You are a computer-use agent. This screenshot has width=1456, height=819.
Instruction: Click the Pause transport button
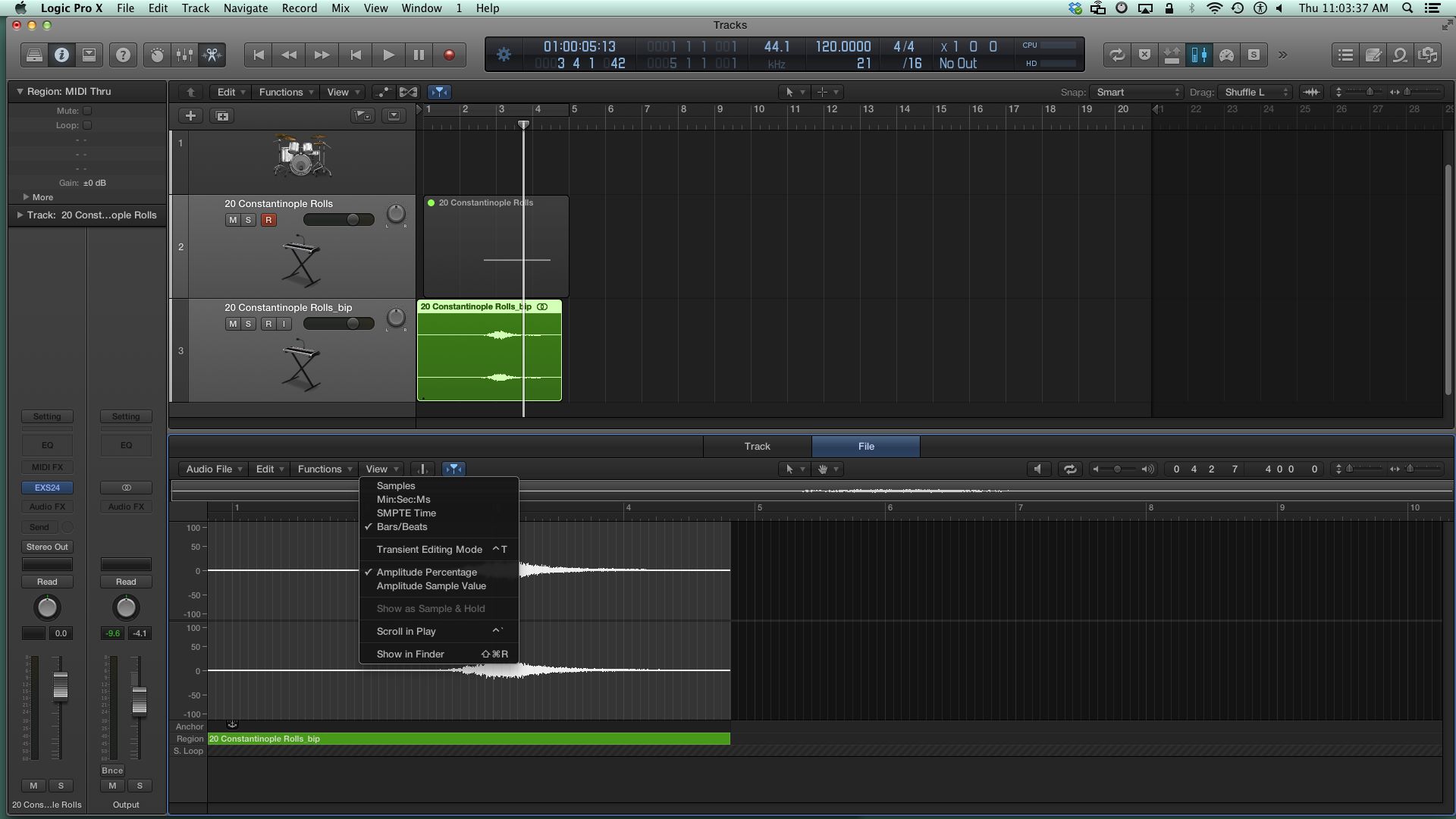point(419,55)
